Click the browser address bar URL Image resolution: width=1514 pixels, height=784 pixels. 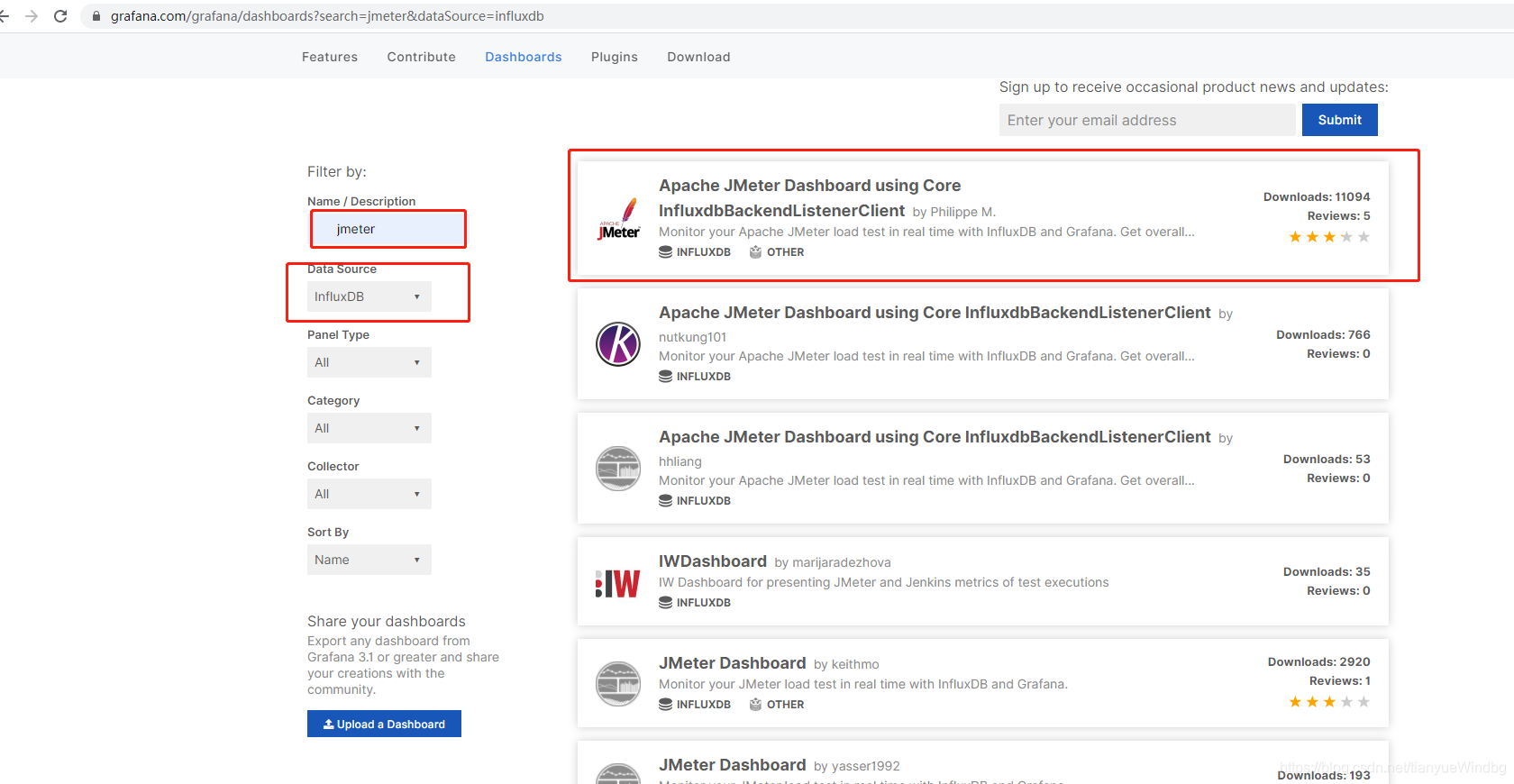click(327, 16)
